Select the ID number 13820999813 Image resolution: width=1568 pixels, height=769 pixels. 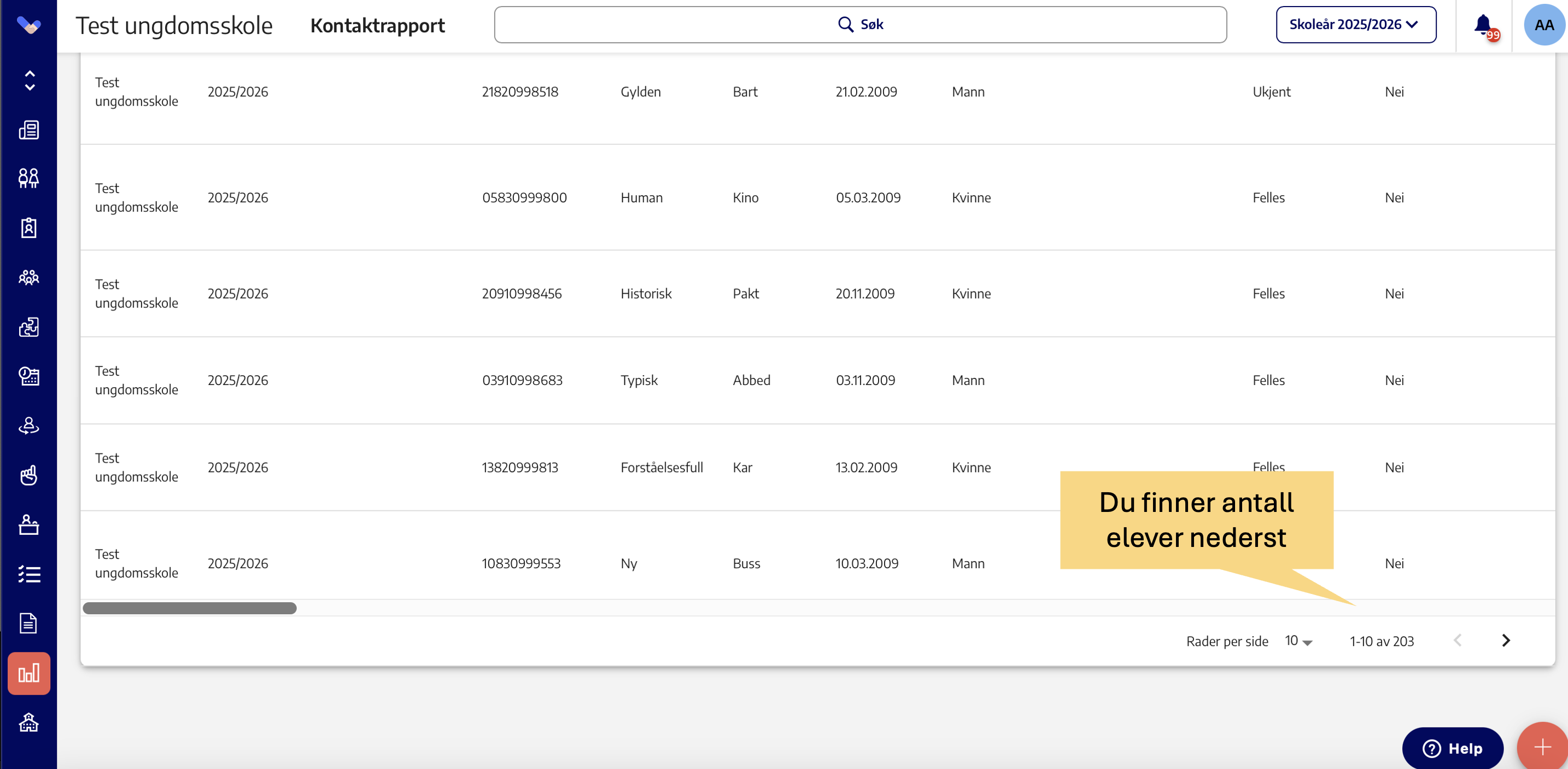click(520, 468)
